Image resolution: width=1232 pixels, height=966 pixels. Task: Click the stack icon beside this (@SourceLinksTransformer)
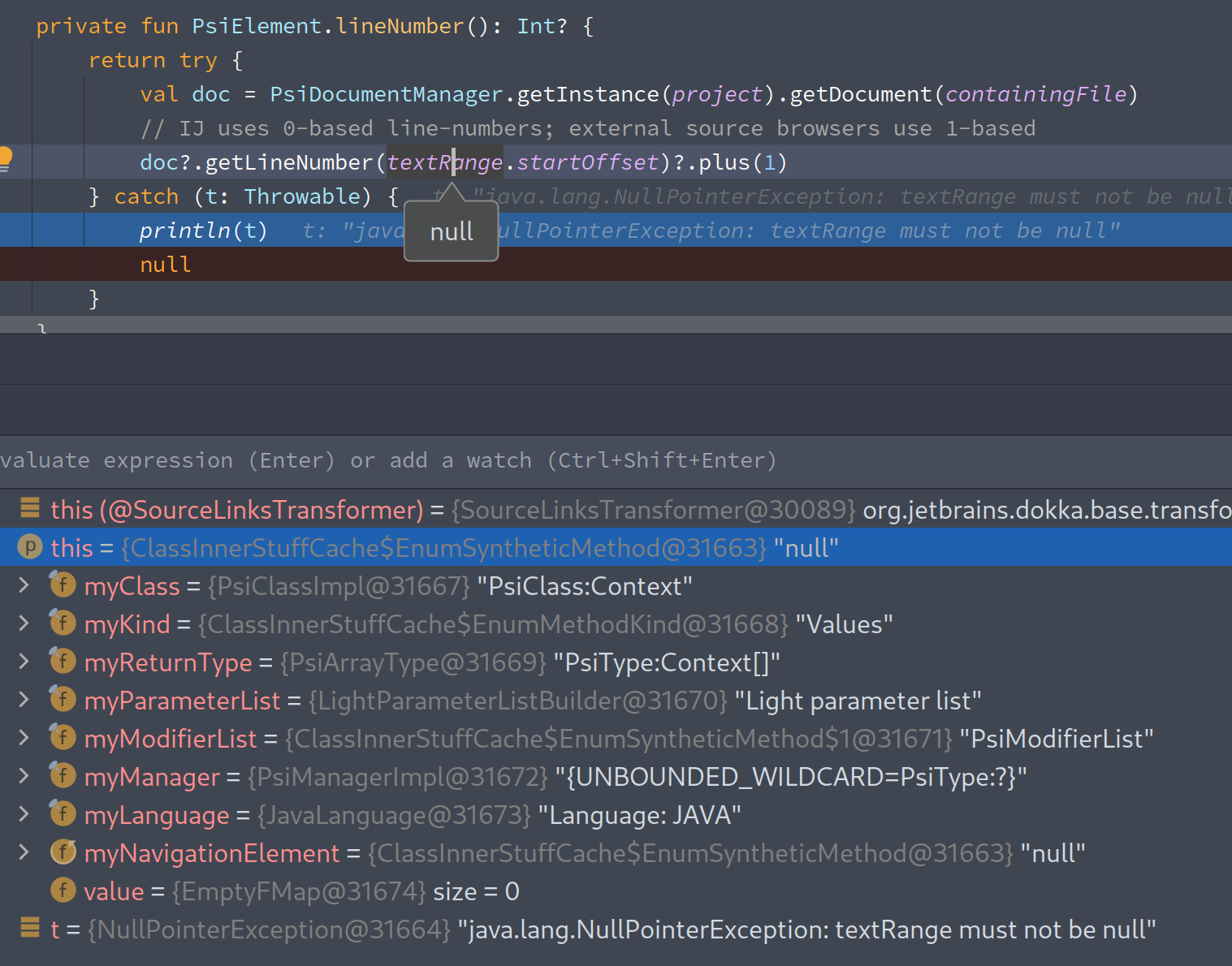[29, 508]
